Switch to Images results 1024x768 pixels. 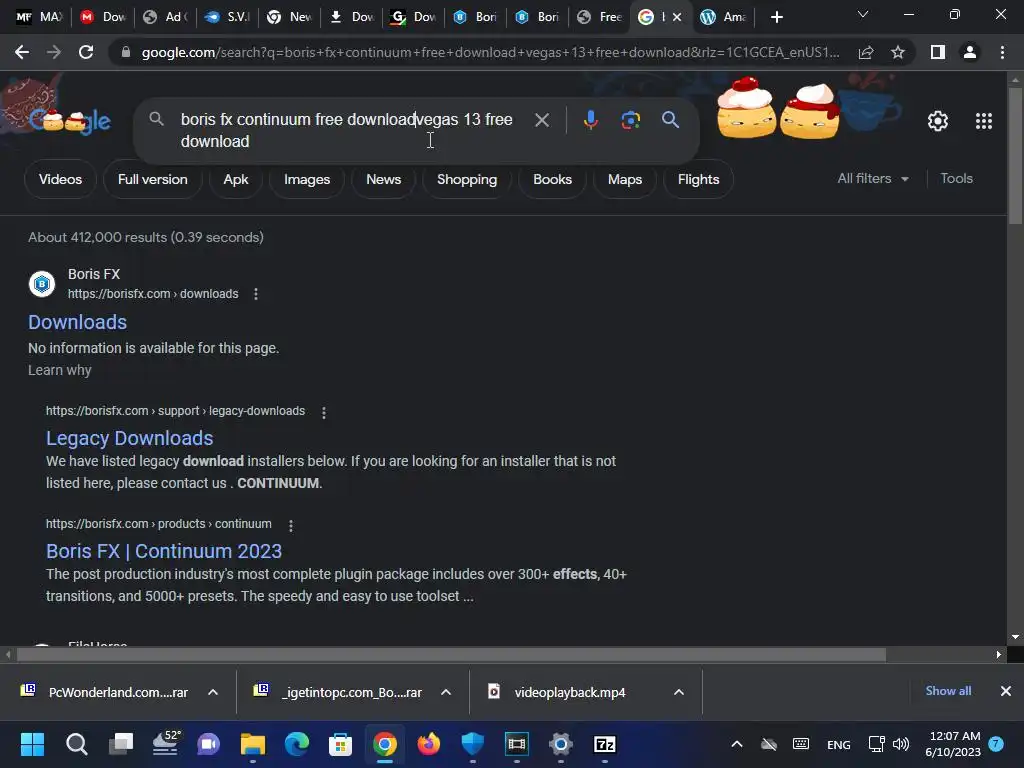(x=307, y=179)
